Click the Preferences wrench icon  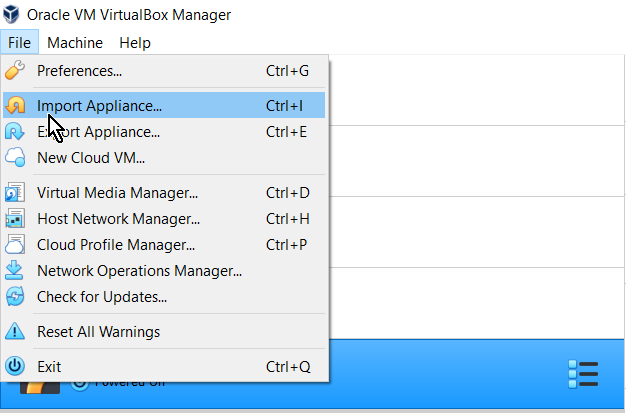click(x=15, y=71)
